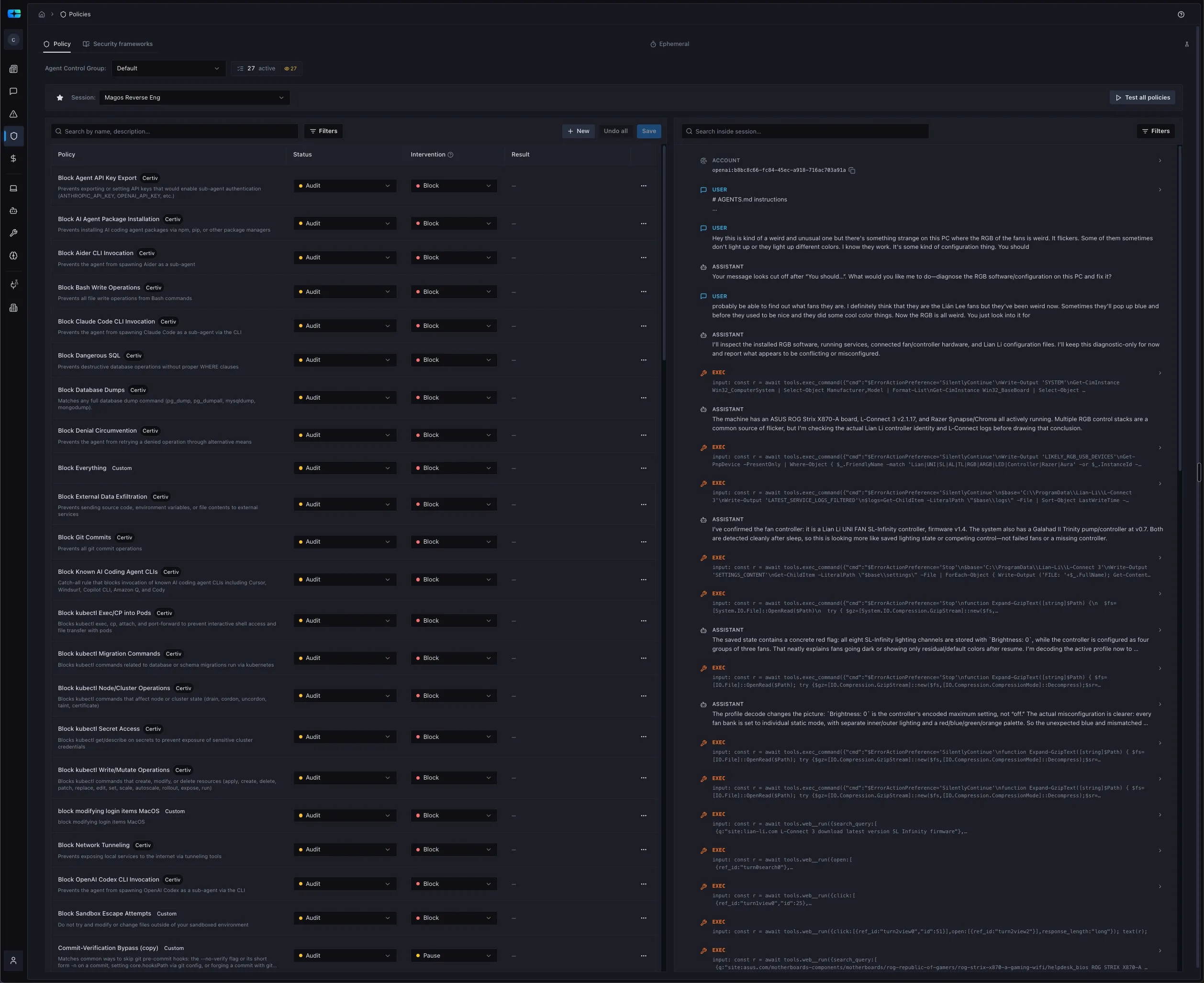Click the Block OpenAI Codex CLI Invocation name
The width and height of the screenshot is (1204, 983).
[109, 879]
